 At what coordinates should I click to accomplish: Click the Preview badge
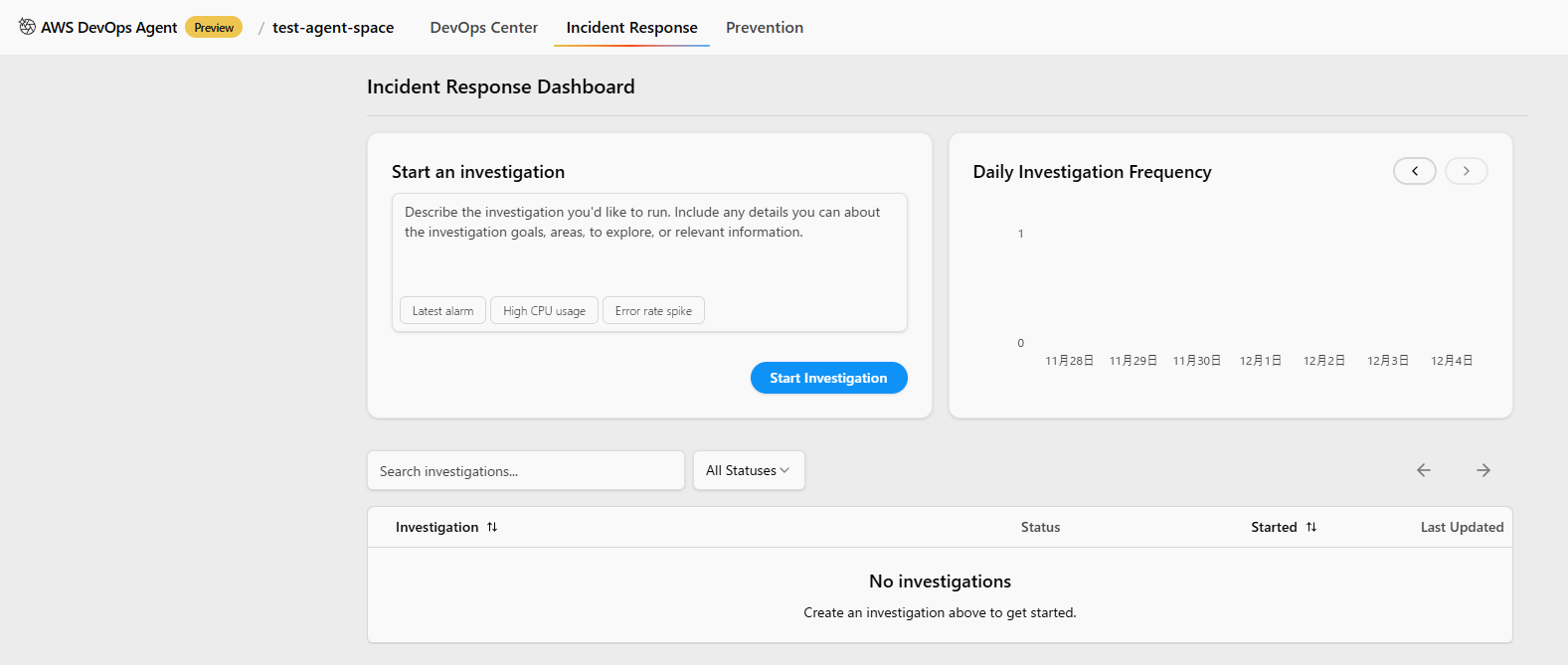[x=214, y=28]
